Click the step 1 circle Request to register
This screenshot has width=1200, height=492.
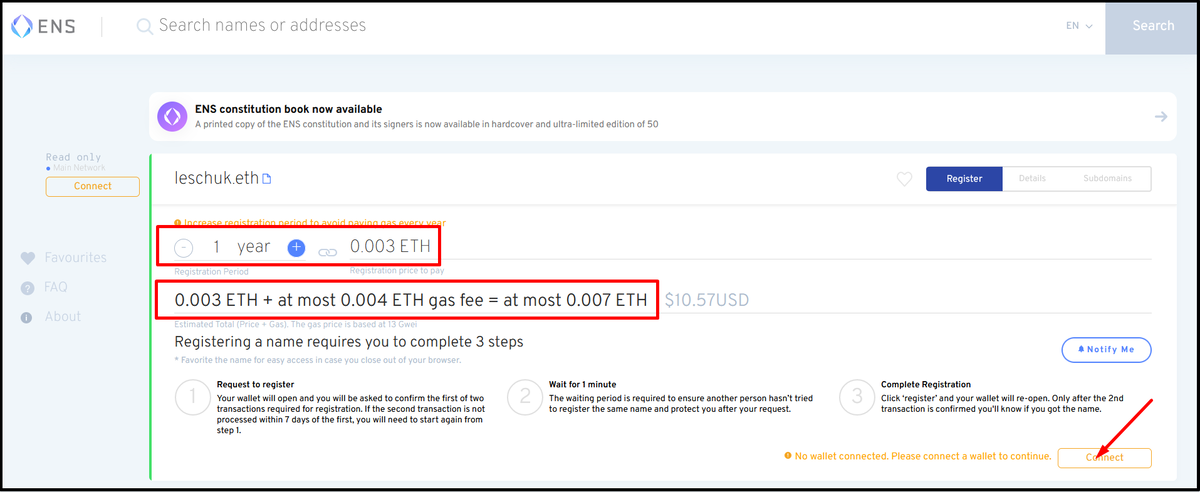click(x=192, y=397)
